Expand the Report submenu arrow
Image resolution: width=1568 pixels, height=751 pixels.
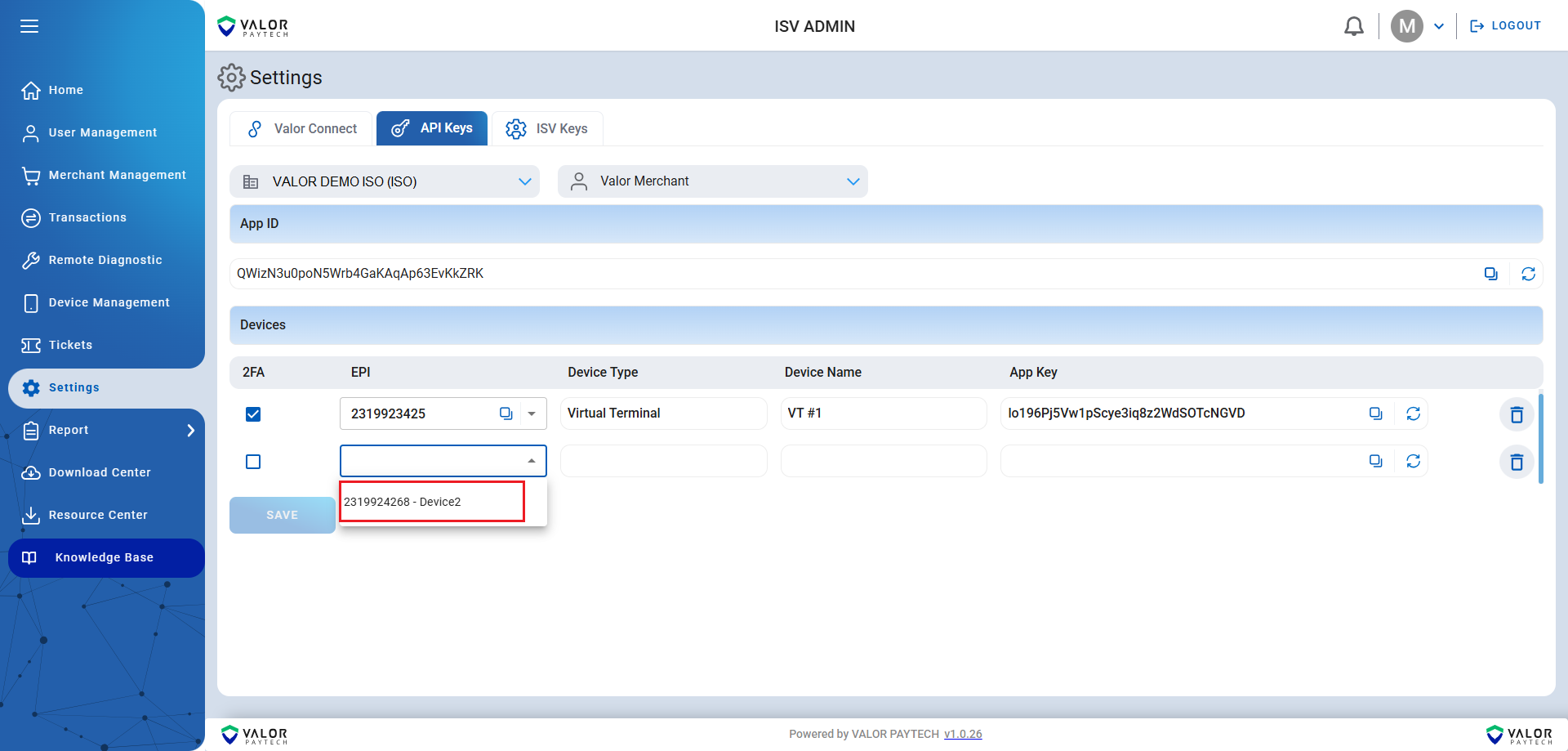tap(190, 430)
